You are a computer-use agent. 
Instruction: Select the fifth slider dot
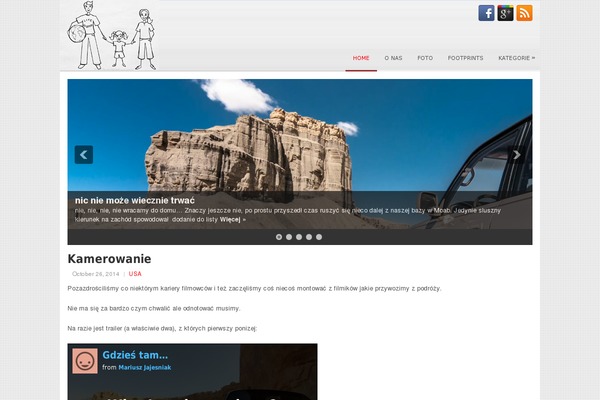(319, 237)
